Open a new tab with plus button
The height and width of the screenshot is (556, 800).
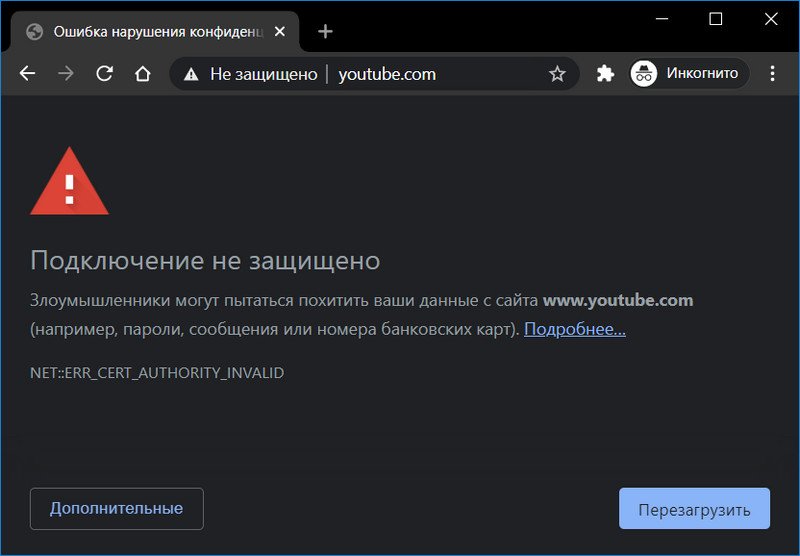[325, 32]
